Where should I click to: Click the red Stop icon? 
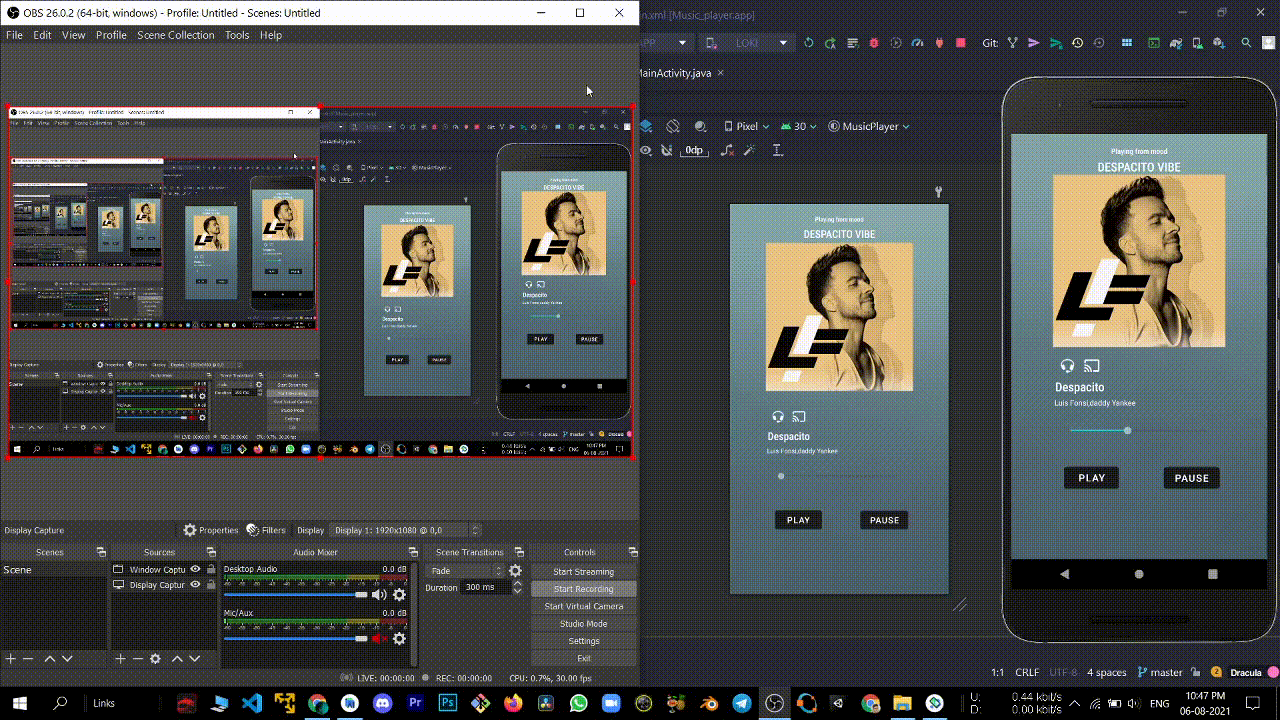tap(960, 43)
